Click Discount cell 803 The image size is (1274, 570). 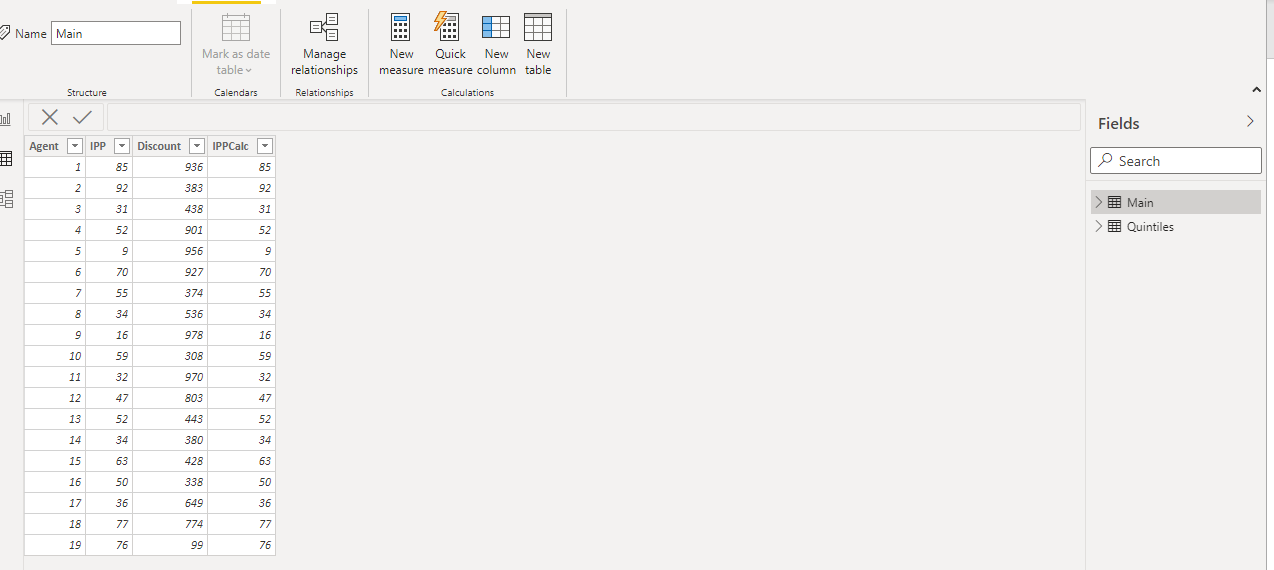(170, 398)
